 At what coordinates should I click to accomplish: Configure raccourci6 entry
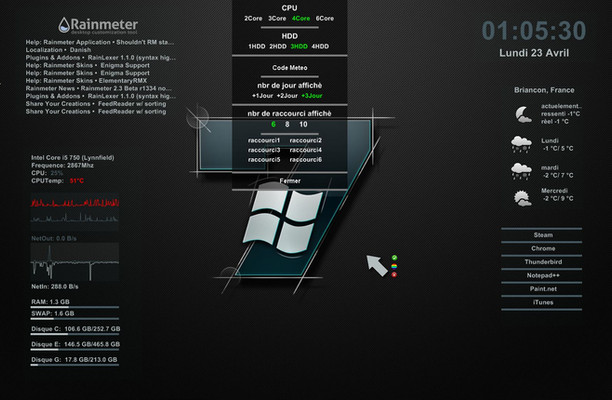click(306, 160)
